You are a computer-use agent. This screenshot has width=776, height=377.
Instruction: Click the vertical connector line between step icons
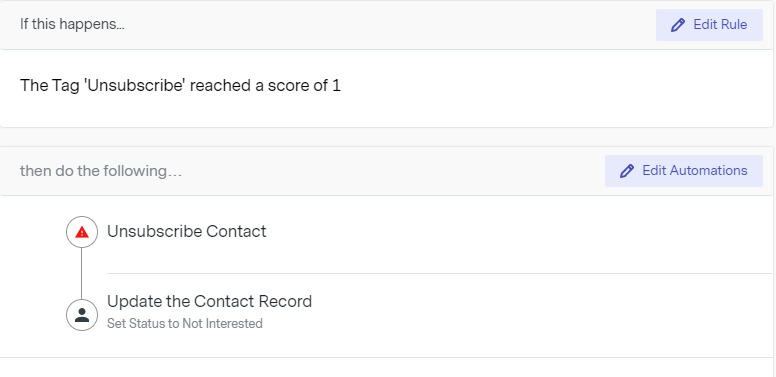click(x=82, y=273)
